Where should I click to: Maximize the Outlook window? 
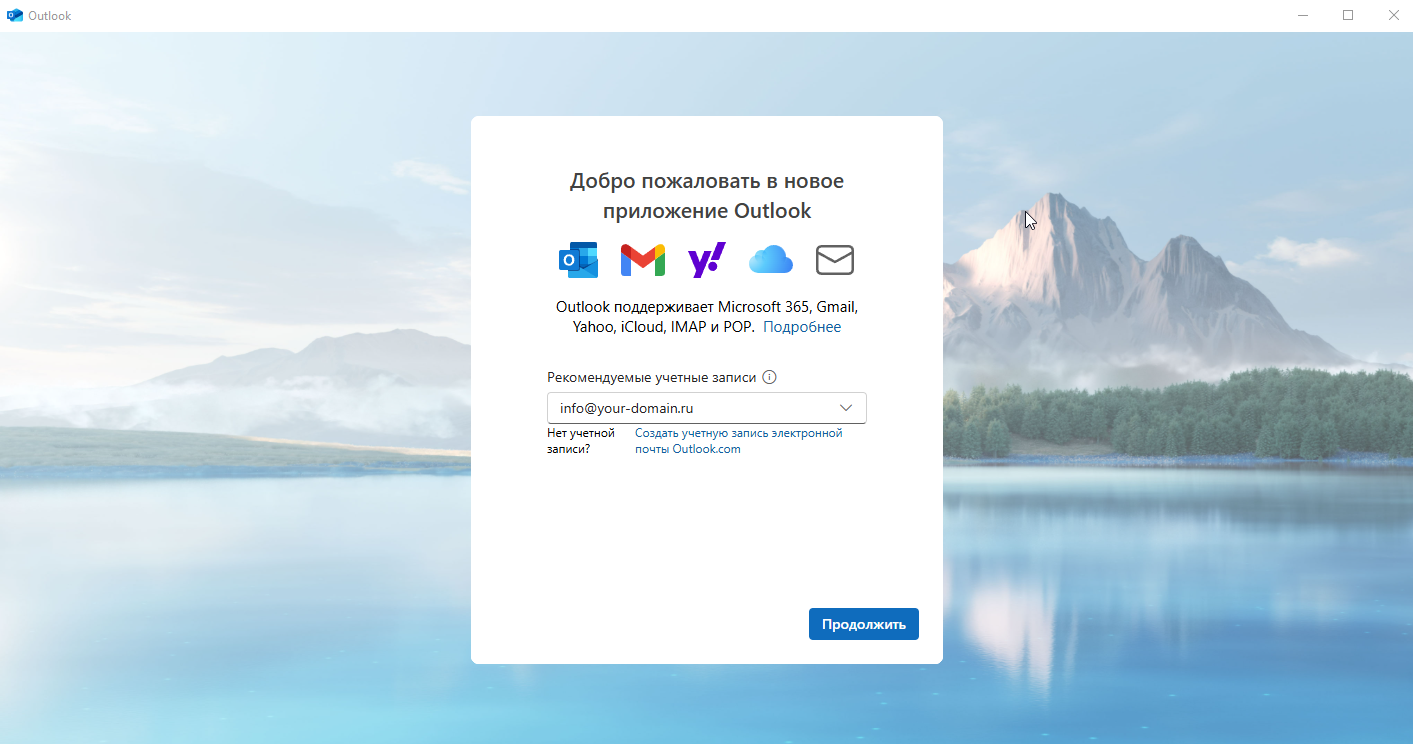[x=1348, y=15]
